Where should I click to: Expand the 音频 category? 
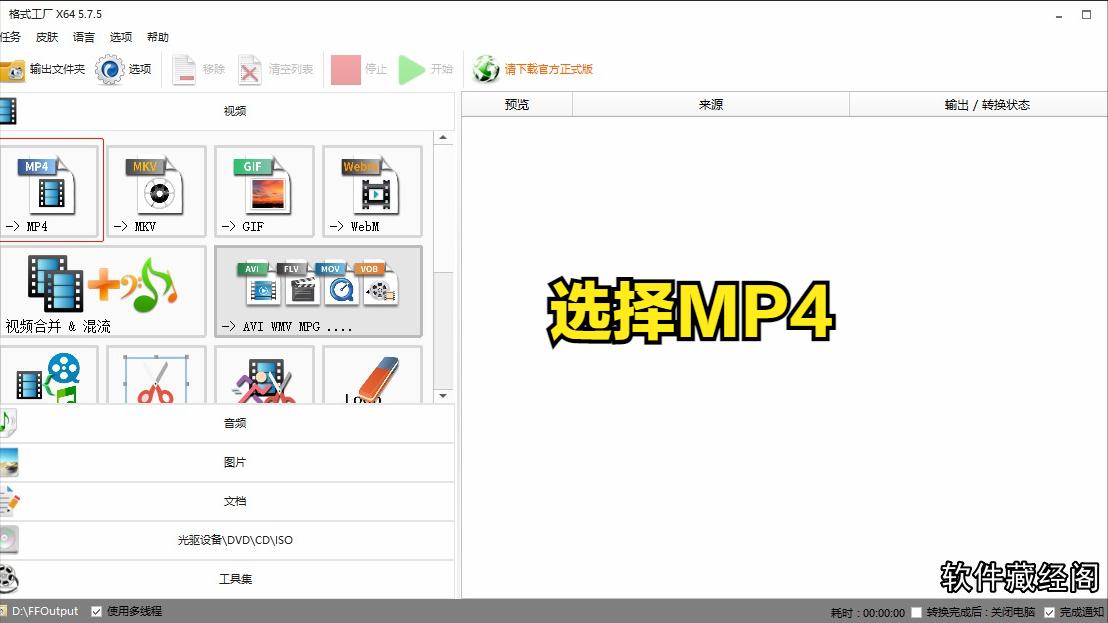[x=235, y=423]
